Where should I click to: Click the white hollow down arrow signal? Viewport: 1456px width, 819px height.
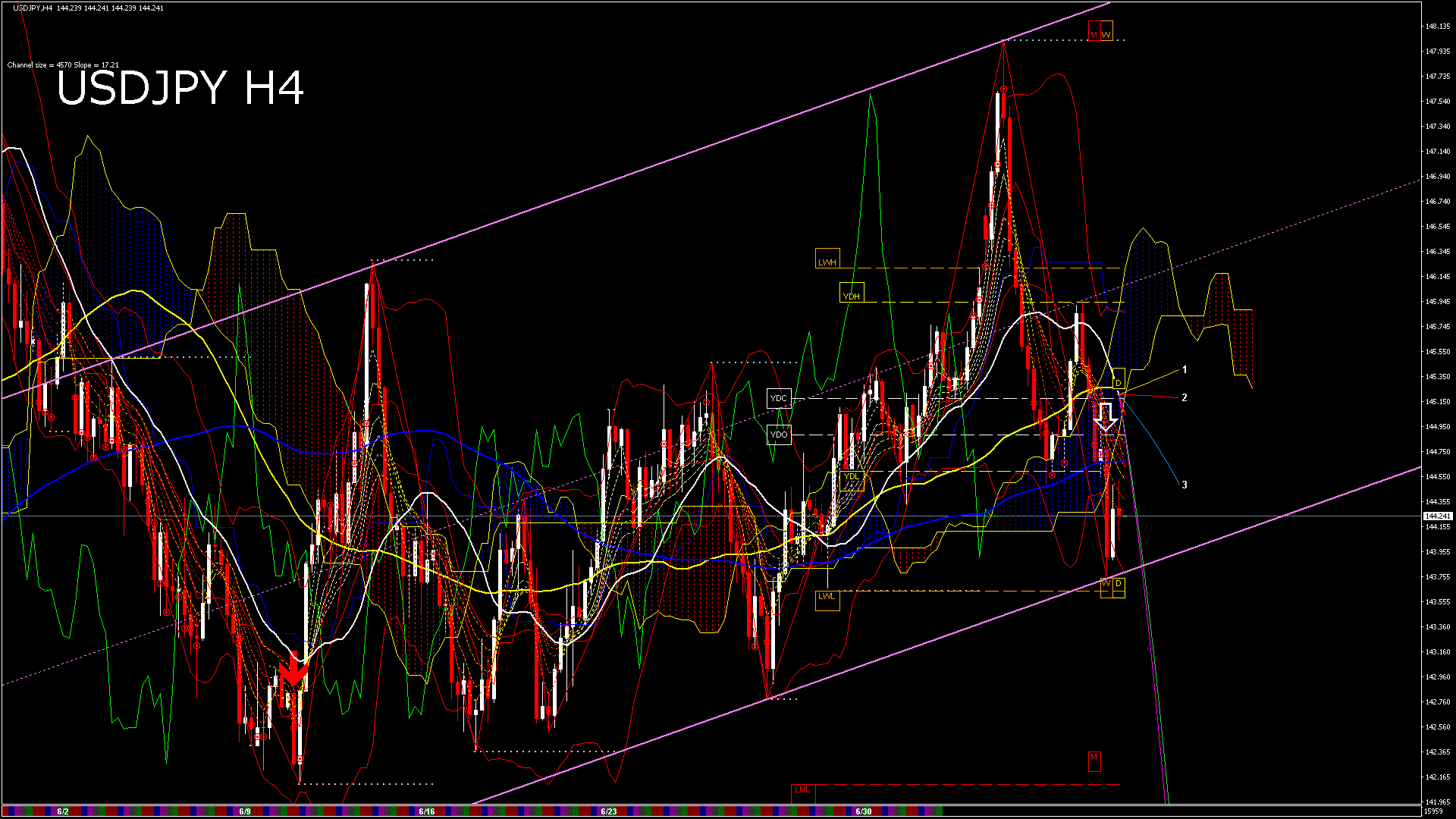(x=1106, y=416)
